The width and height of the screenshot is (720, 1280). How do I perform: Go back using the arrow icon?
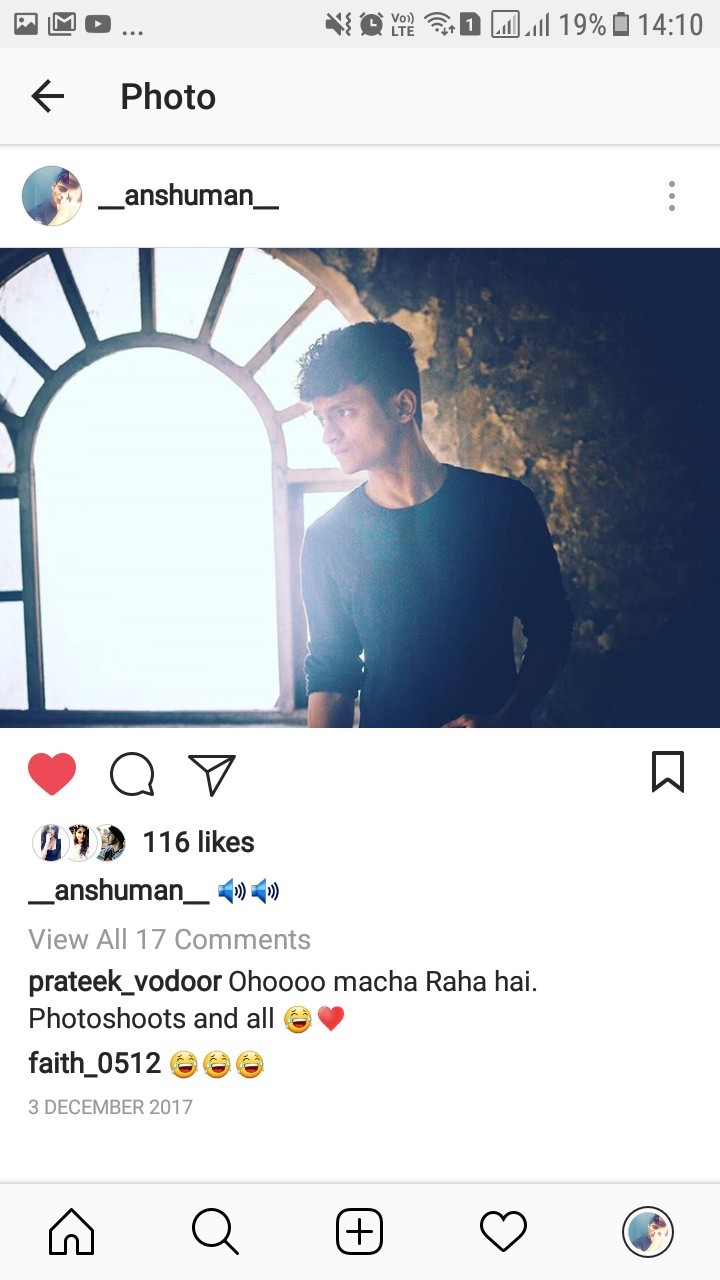pyautogui.click(x=47, y=96)
